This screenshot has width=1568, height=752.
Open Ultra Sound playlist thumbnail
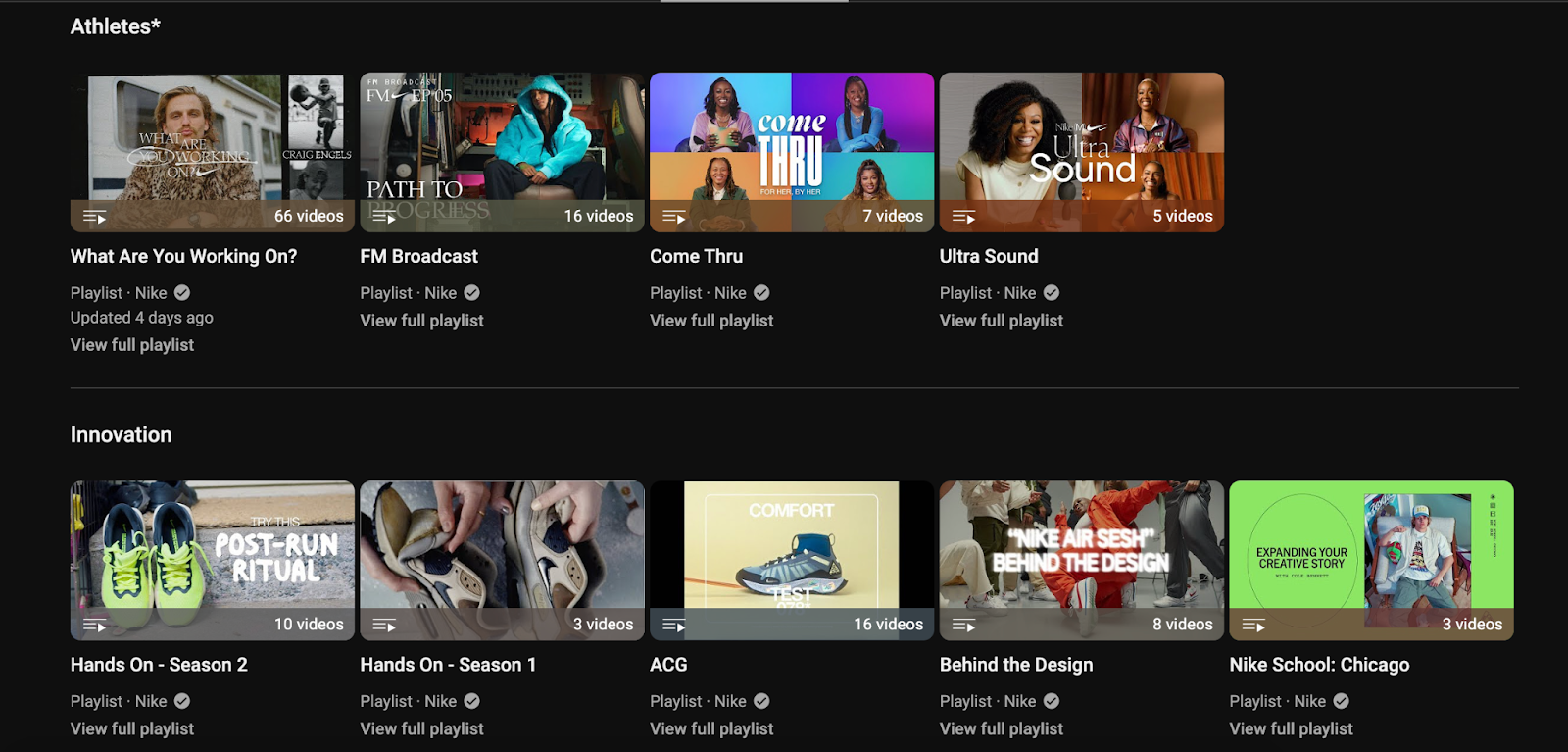[1082, 152]
